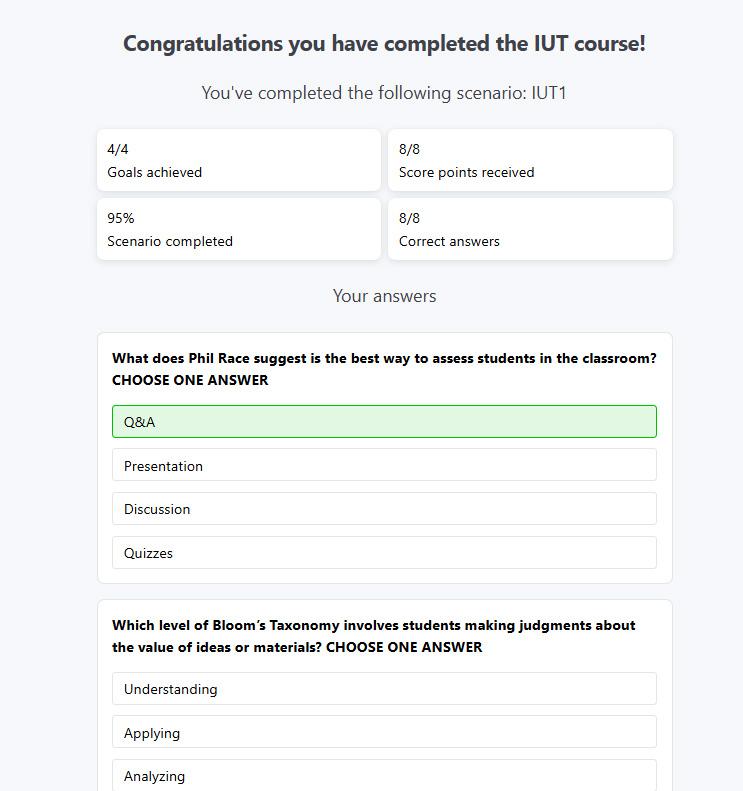Select the Applying answer option

click(384, 733)
